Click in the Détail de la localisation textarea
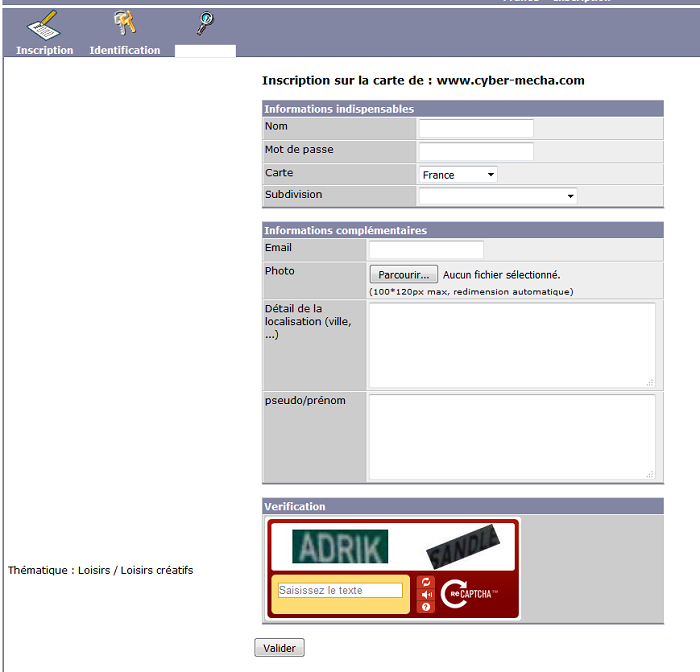 (512, 345)
